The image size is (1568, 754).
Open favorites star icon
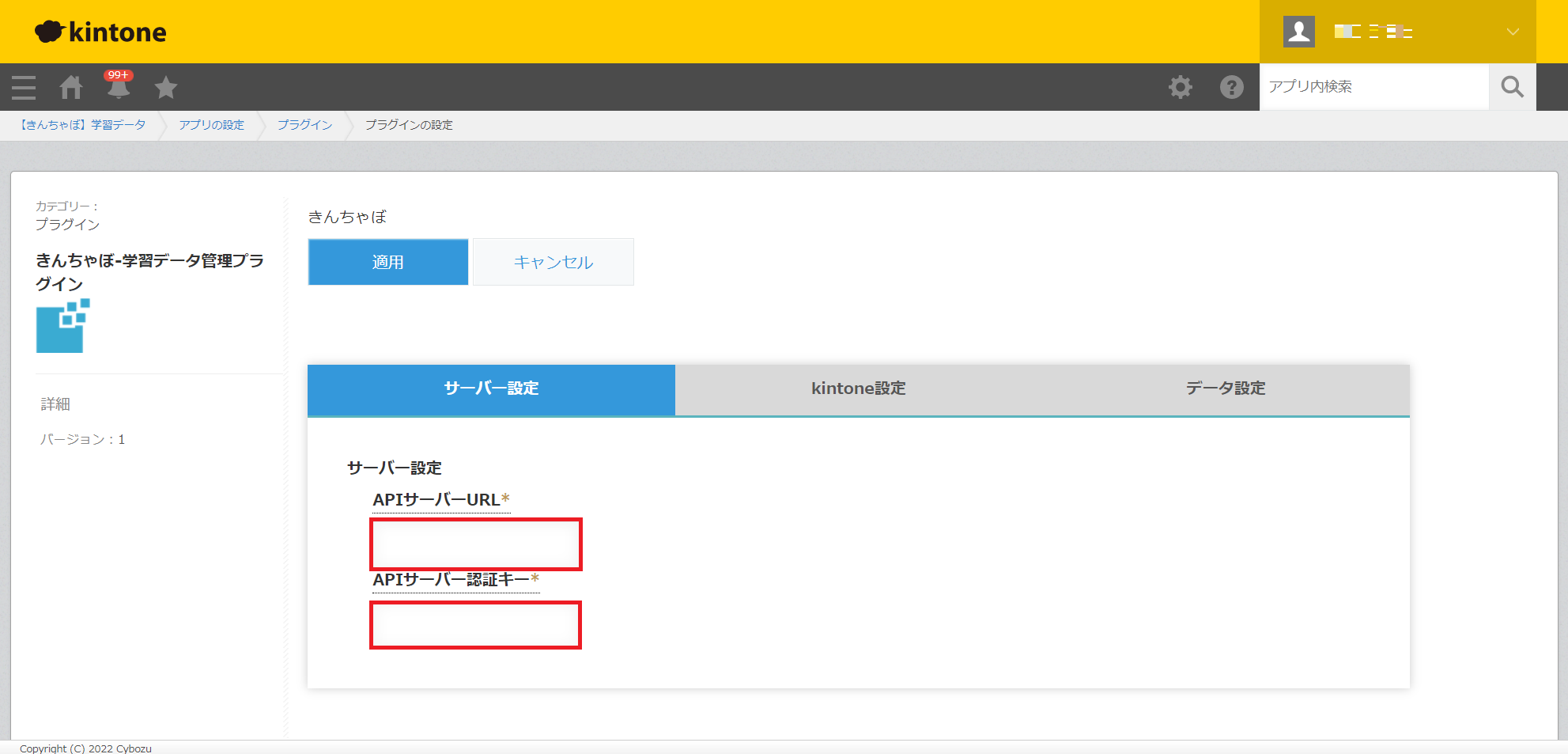(x=166, y=87)
